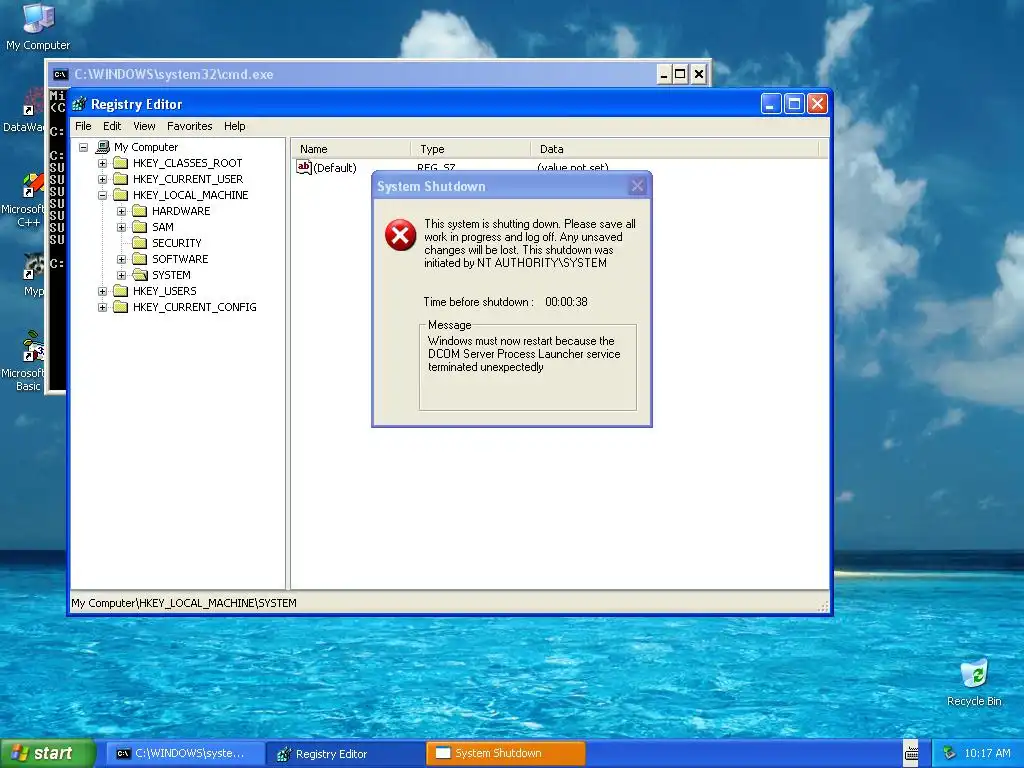Click the on-screen keyboard taskbar icon
The width and height of the screenshot is (1024, 768).
[911, 754]
